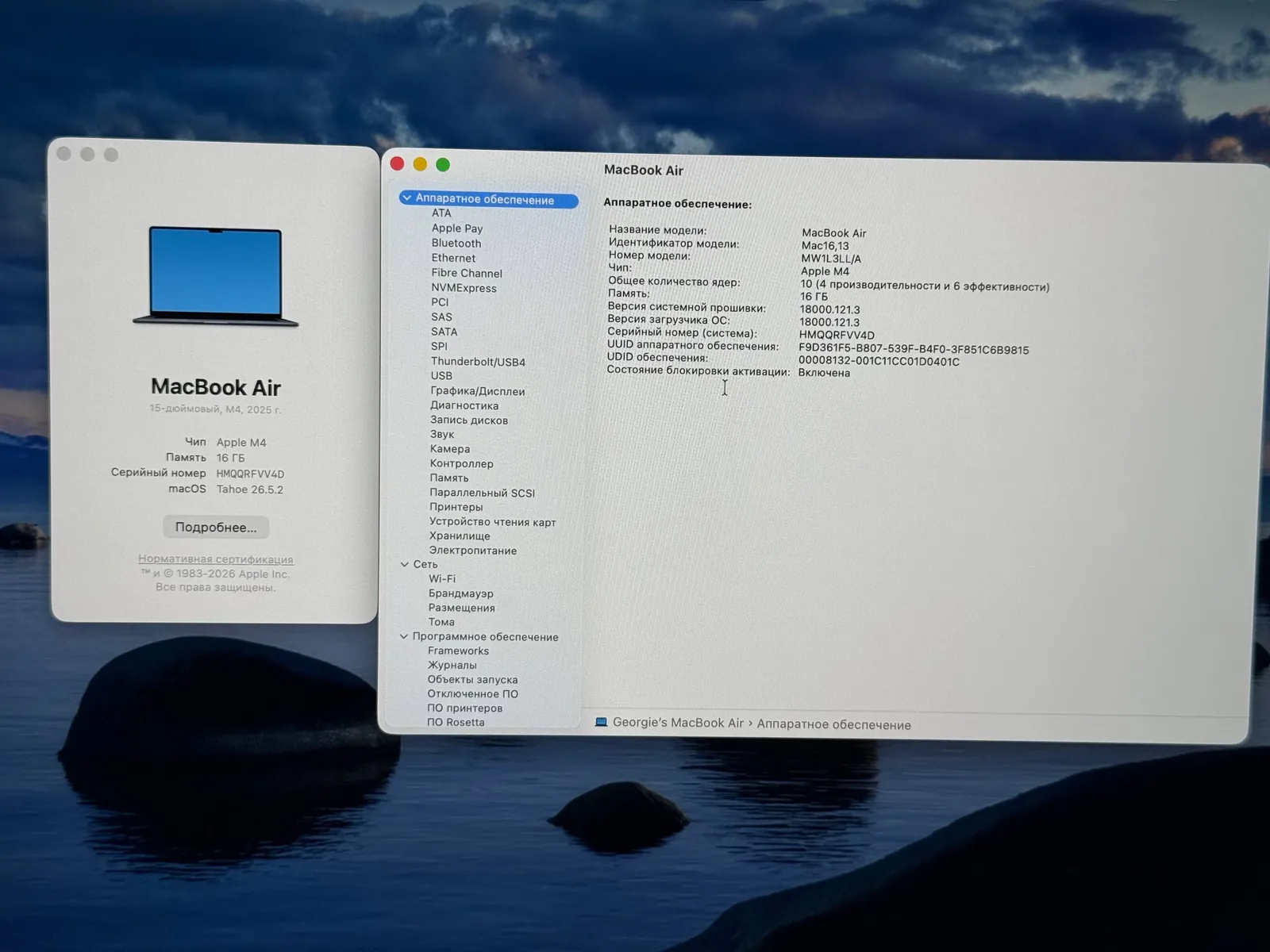Image resolution: width=1270 pixels, height=952 pixels.
Task: Select Журналы in the sidebar
Action: [452, 666]
